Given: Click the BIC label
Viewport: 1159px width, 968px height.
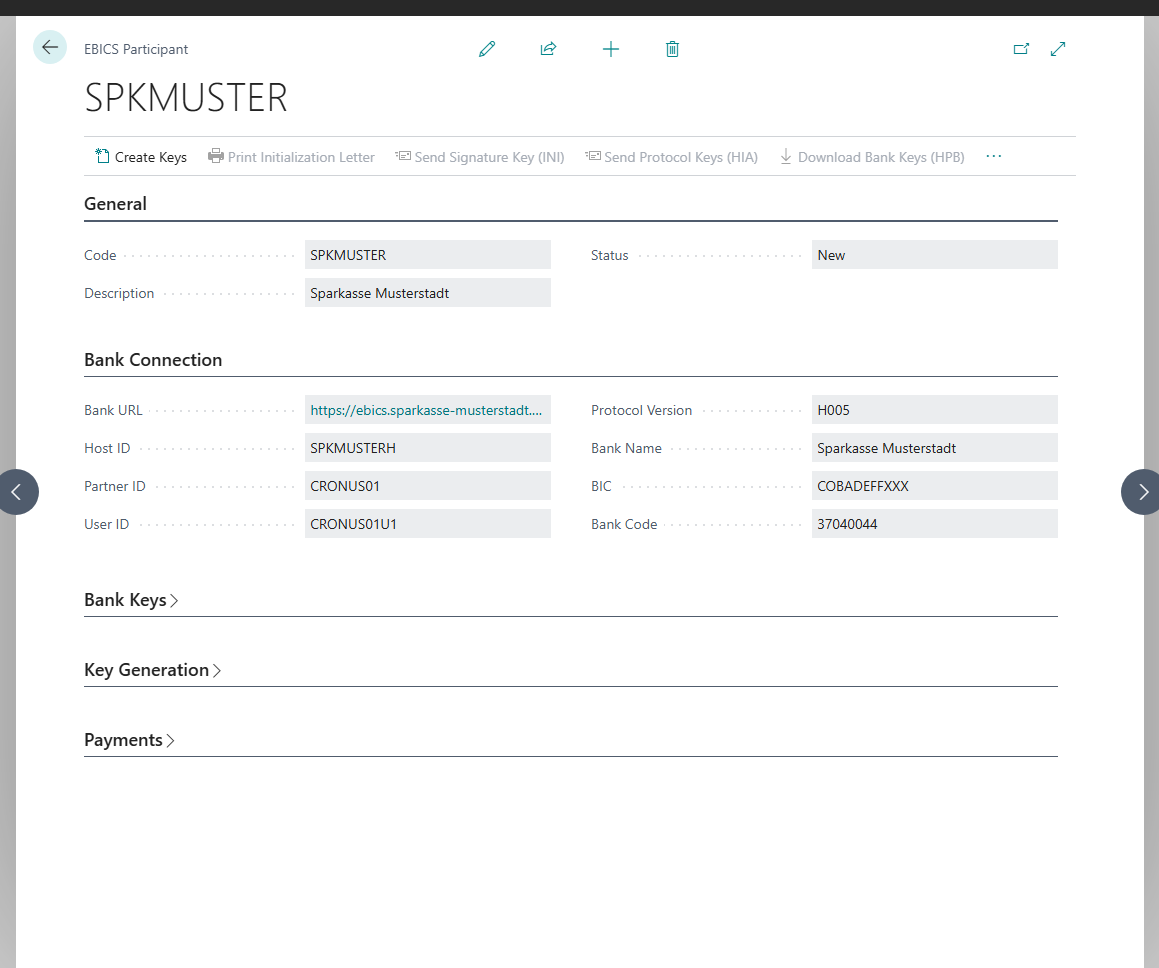Looking at the screenshot, I should click(x=601, y=485).
